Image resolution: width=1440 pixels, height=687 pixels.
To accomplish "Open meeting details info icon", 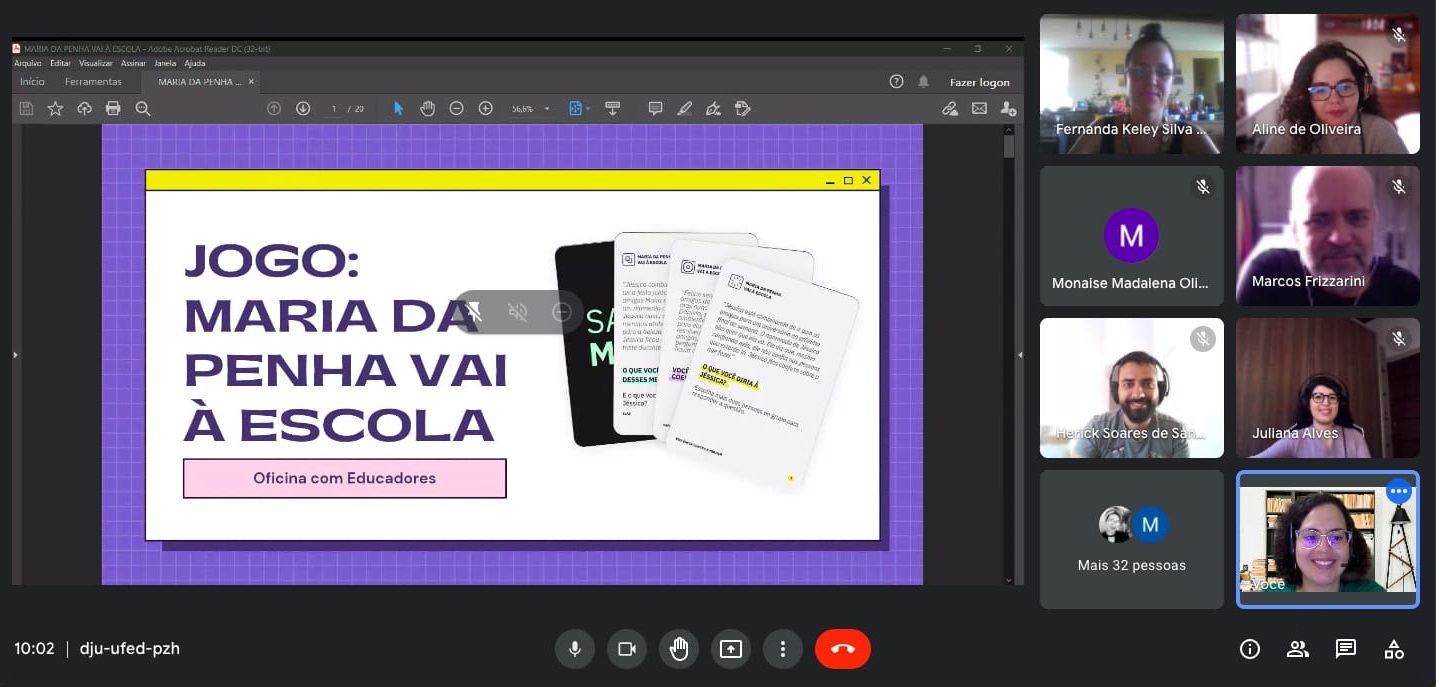I will 1250,649.
